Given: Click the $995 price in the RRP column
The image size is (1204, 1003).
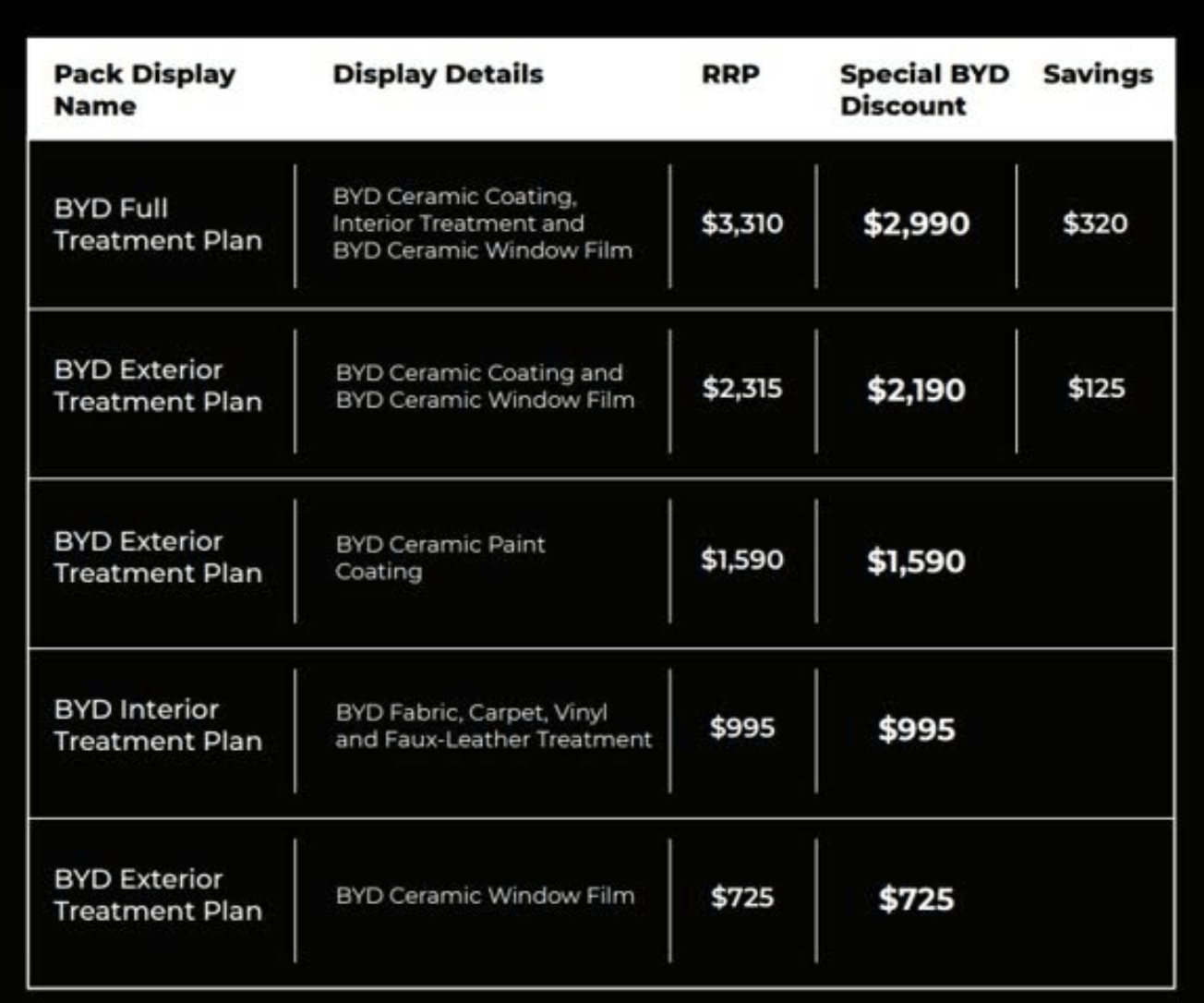Looking at the screenshot, I should point(741,728).
